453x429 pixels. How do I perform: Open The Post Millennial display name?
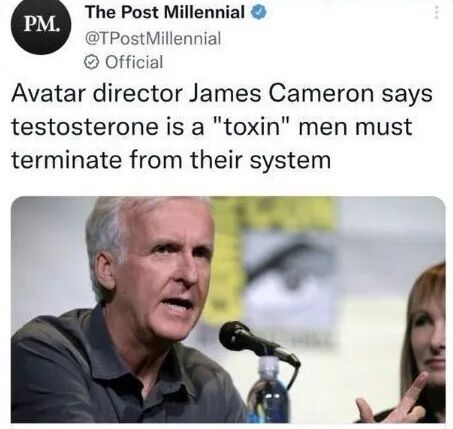(x=165, y=12)
